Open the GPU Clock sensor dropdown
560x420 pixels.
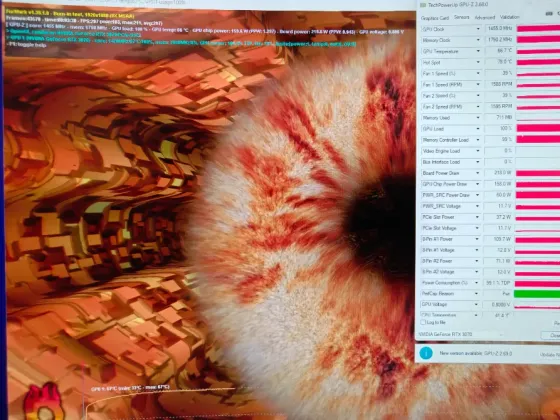click(478, 29)
